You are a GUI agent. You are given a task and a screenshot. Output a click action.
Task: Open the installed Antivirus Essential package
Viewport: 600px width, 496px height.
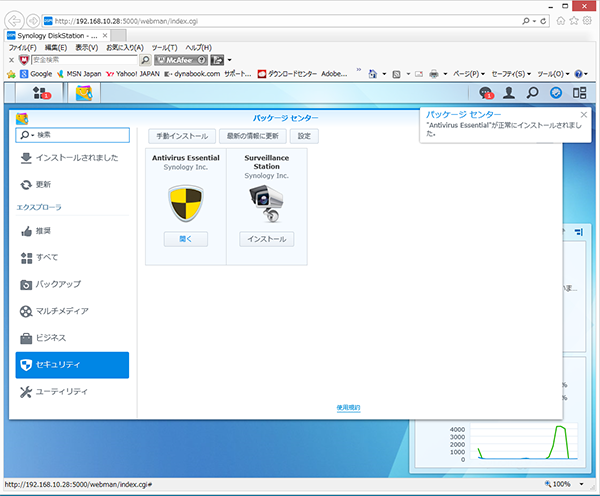click(186, 239)
